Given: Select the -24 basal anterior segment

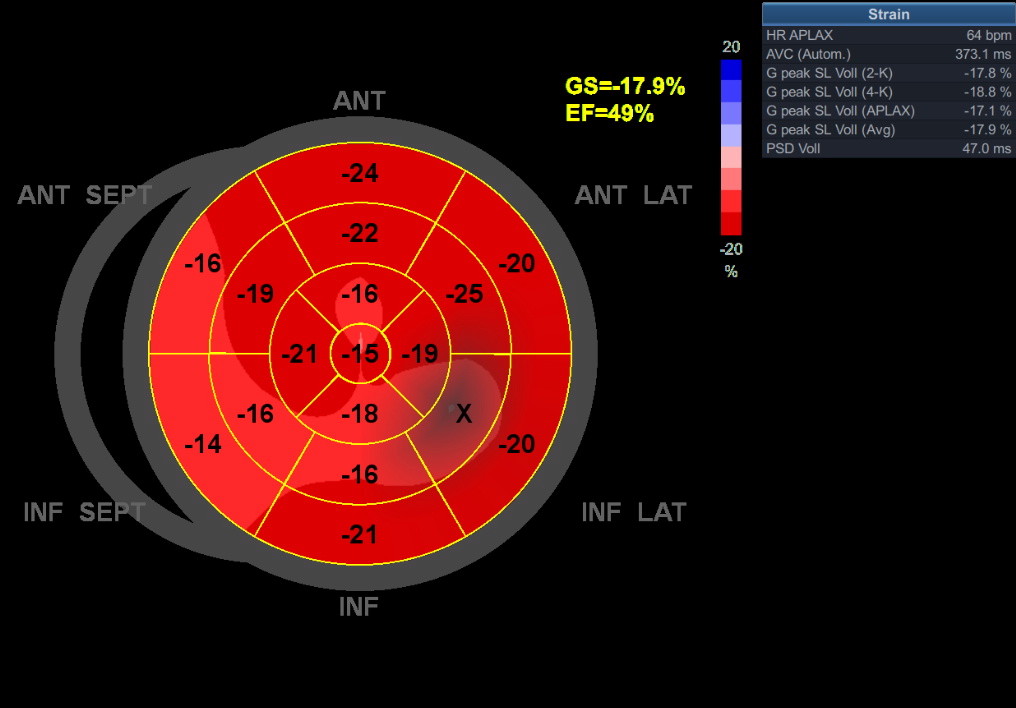Looking at the screenshot, I should pyautogui.click(x=360, y=173).
